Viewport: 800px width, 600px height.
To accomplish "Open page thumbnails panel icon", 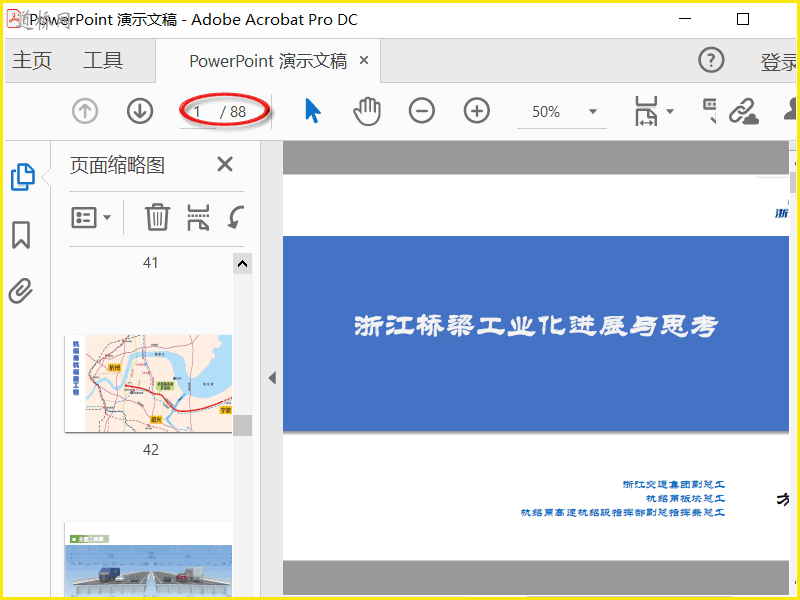I will [23, 177].
